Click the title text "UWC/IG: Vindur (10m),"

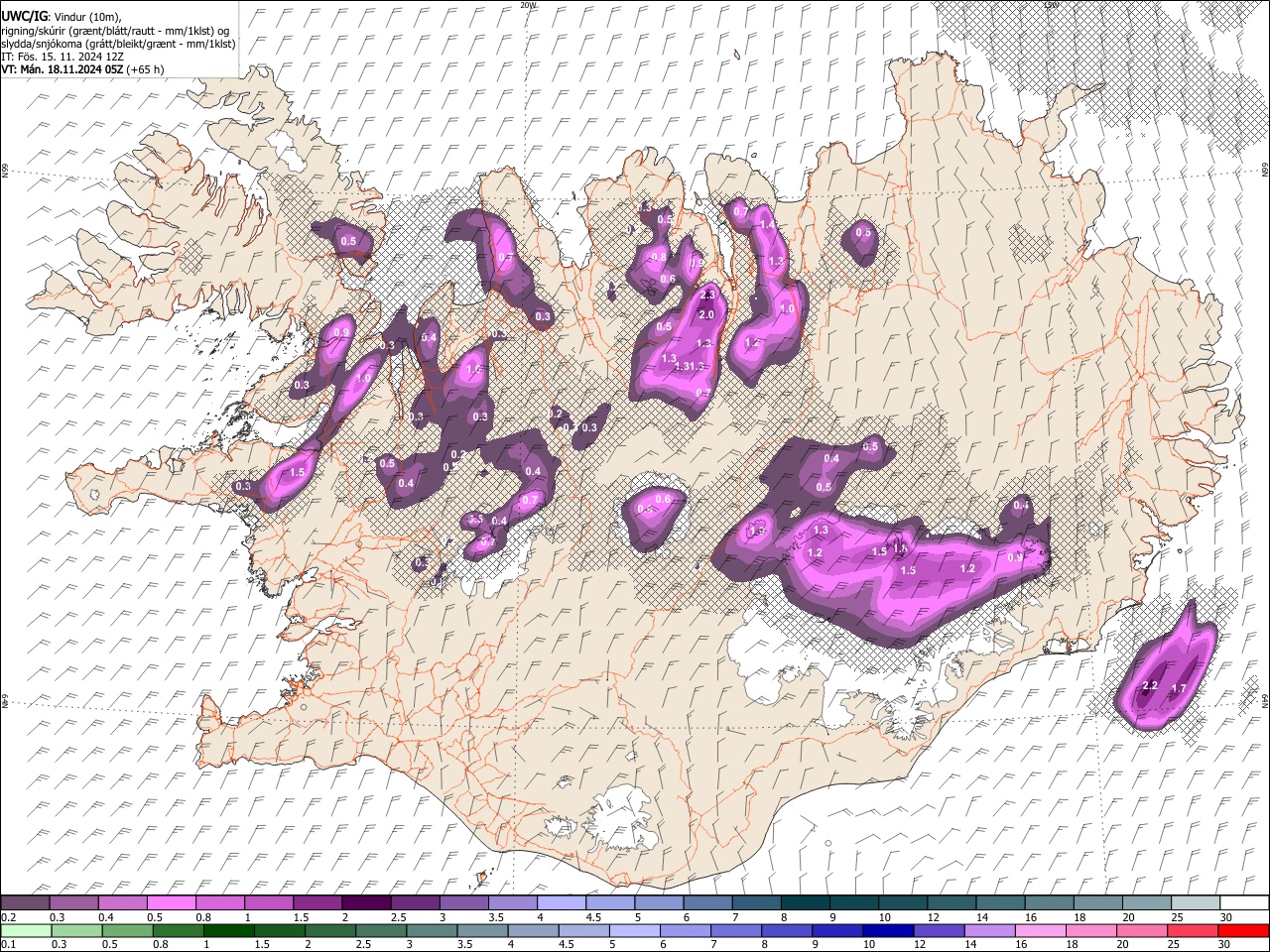coord(62,17)
